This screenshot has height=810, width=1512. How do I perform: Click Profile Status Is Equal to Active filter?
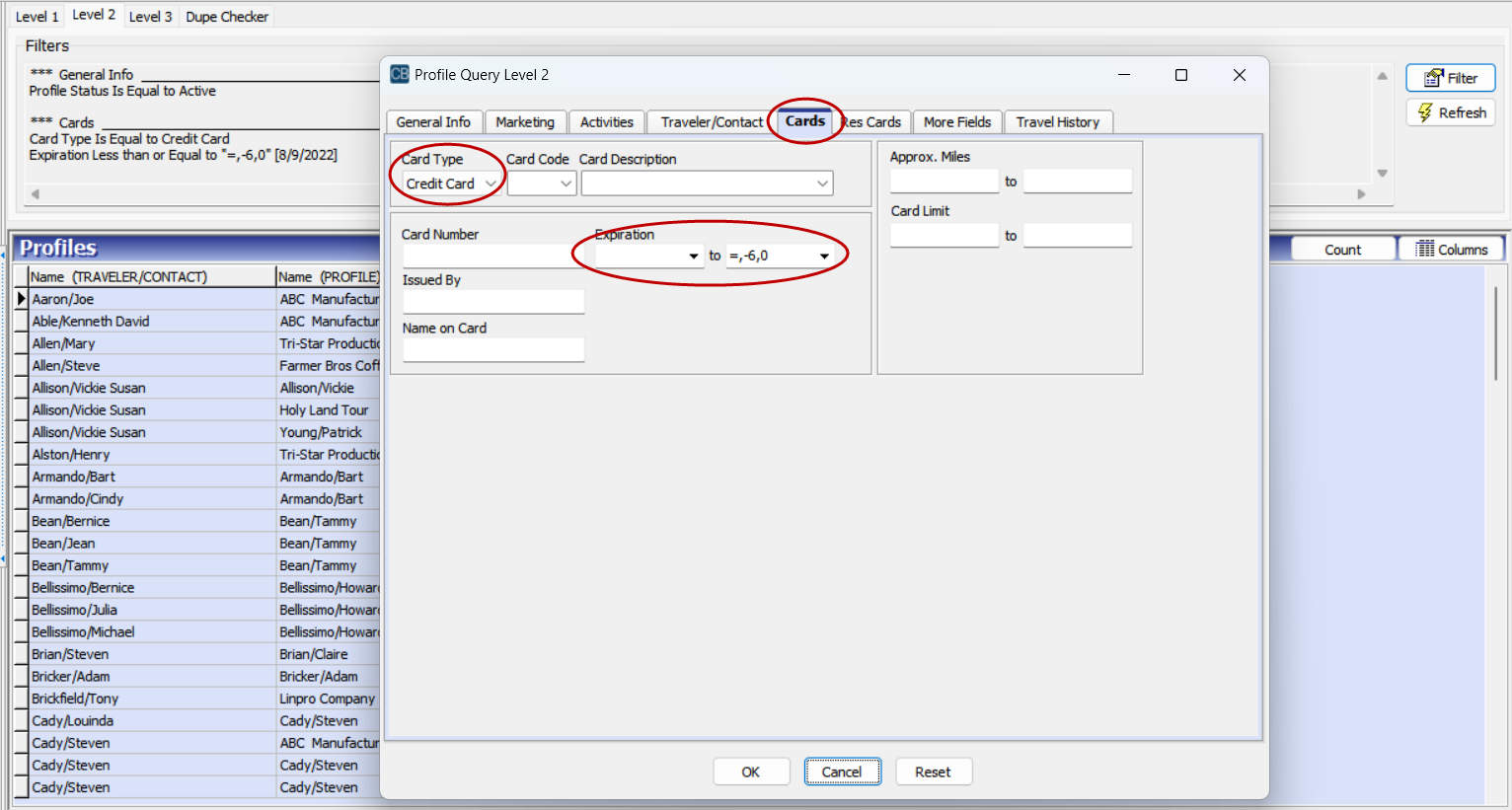click(x=122, y=91)
